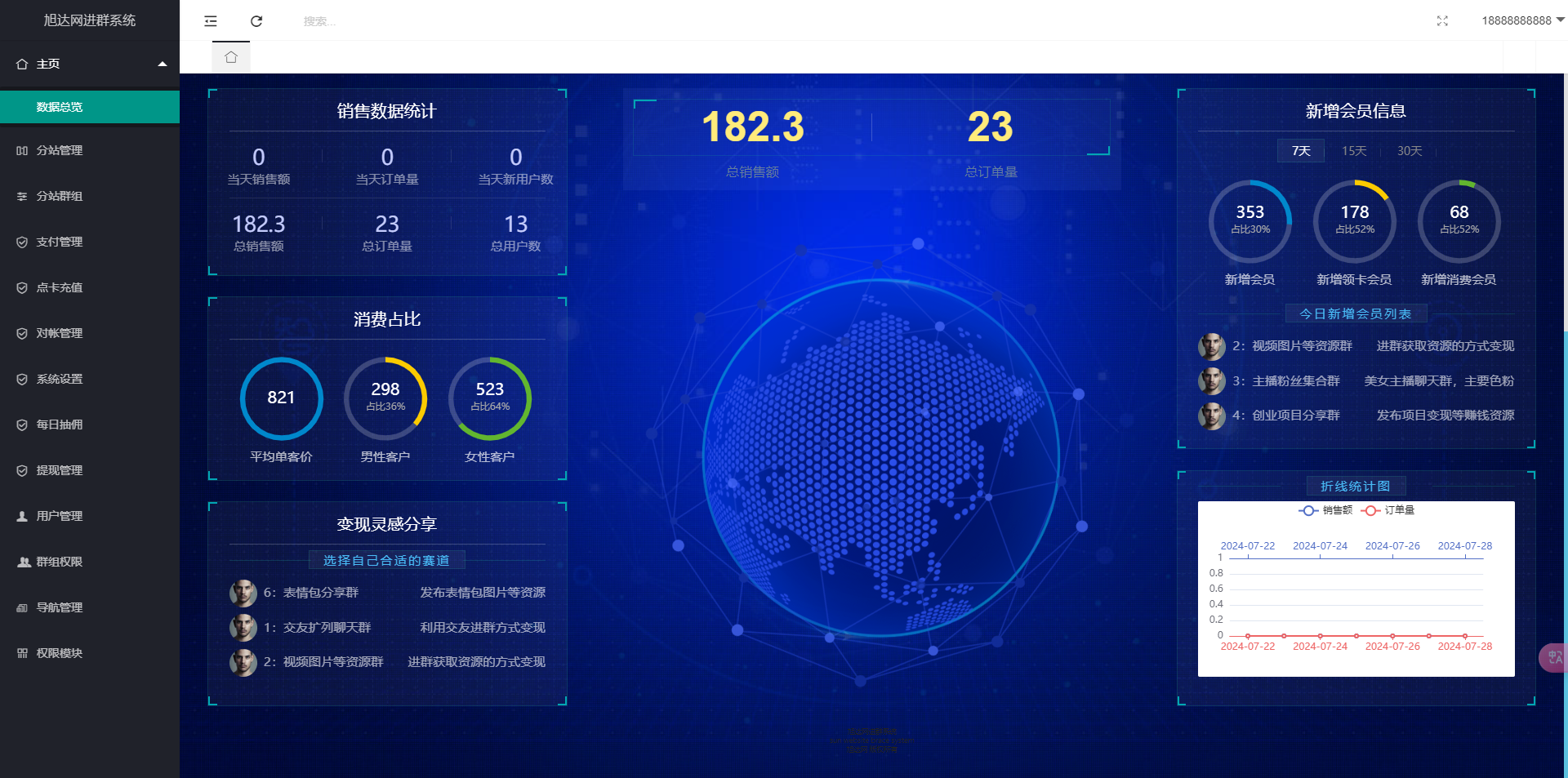Click the 导航管理 sidebar icon
Image resolution: width=1568 pixels, height=778 pixels.
click(22, 607)
